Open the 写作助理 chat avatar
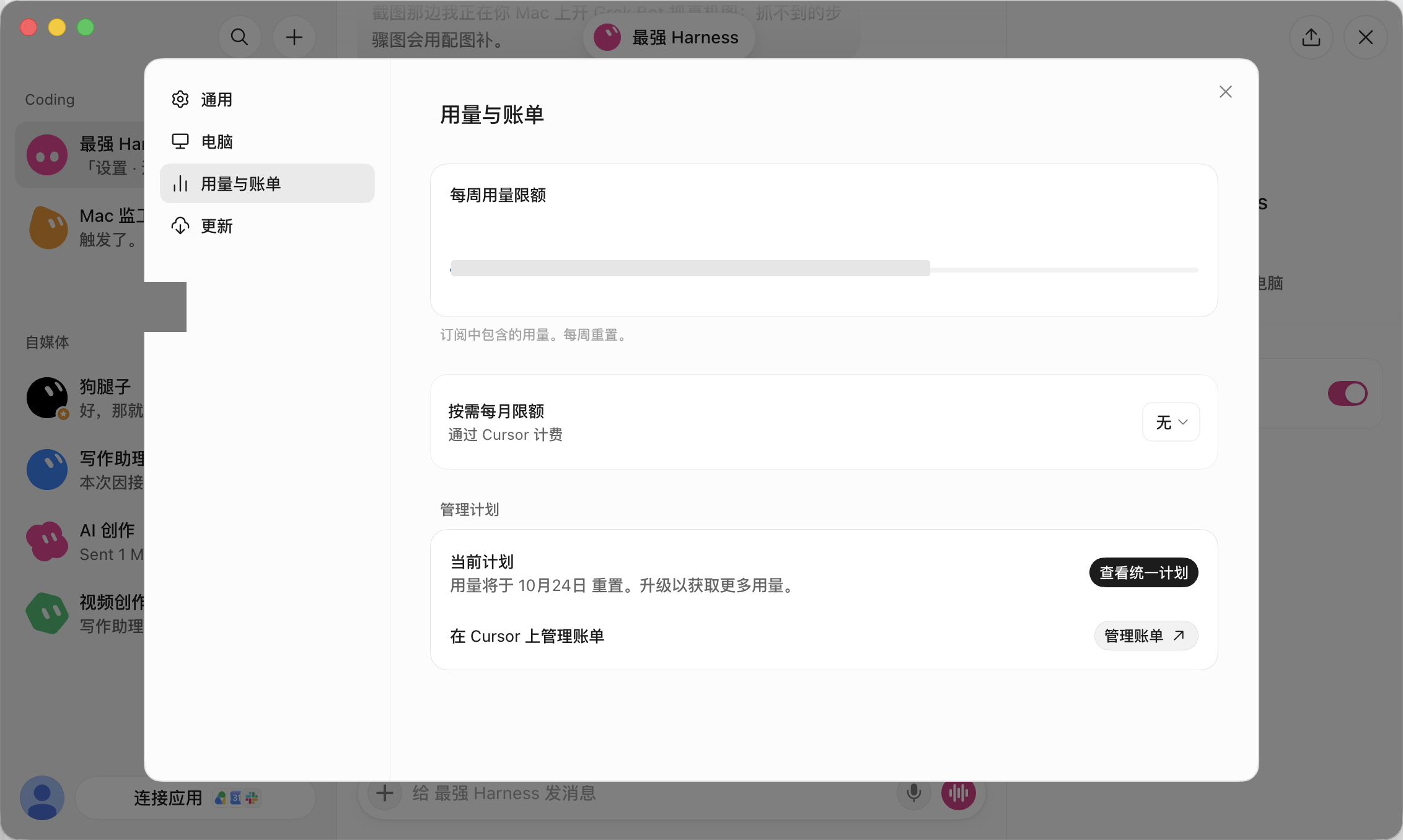 47,470
